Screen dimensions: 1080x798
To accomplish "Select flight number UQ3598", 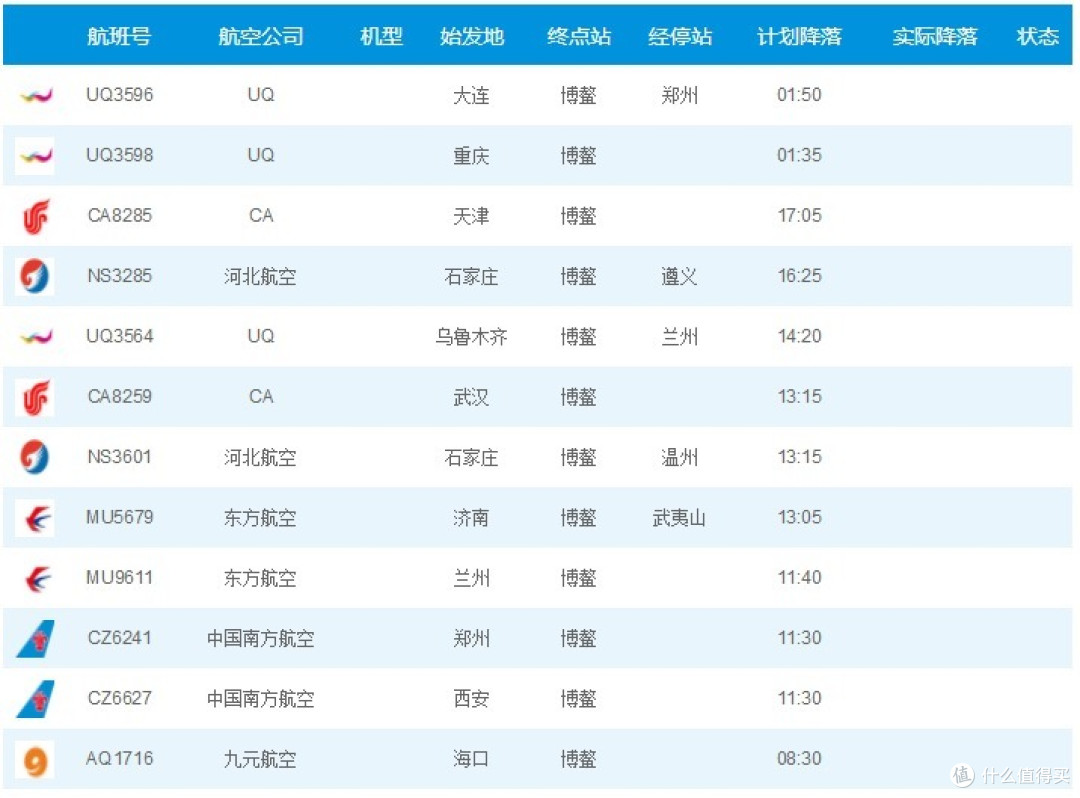I will pyautogui.click(x=119, y=156).
